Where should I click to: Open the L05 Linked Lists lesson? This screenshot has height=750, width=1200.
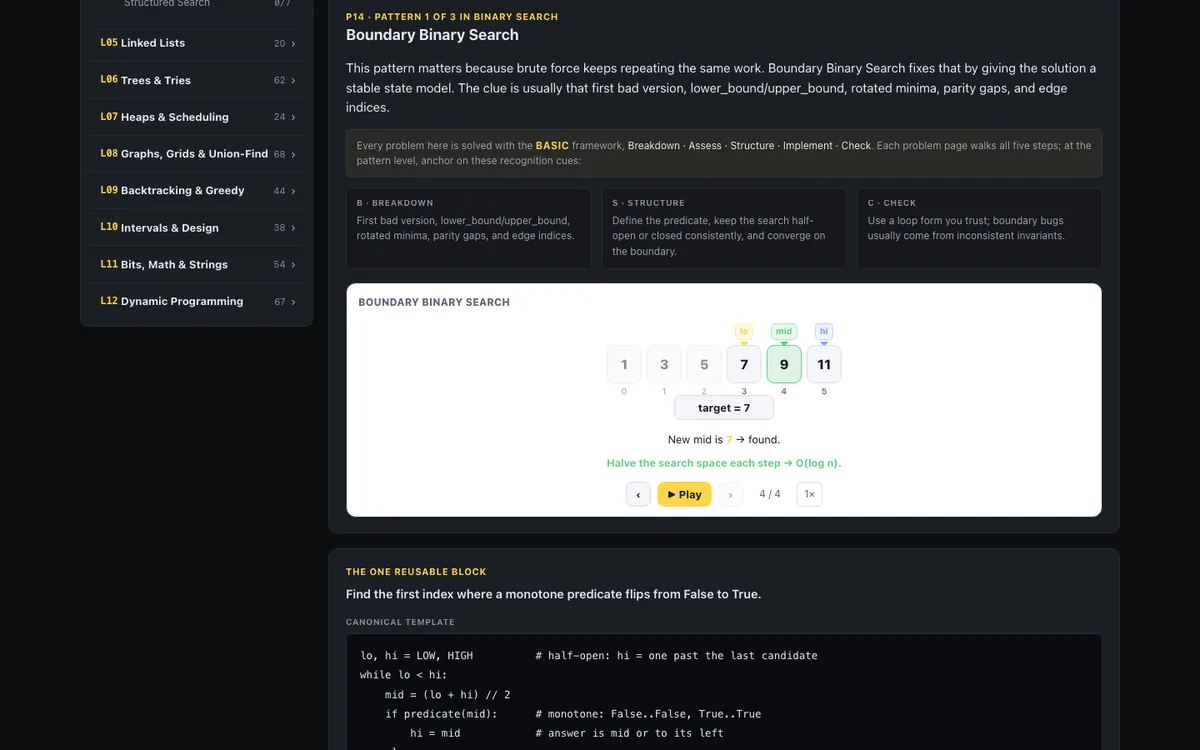[197, 43]
